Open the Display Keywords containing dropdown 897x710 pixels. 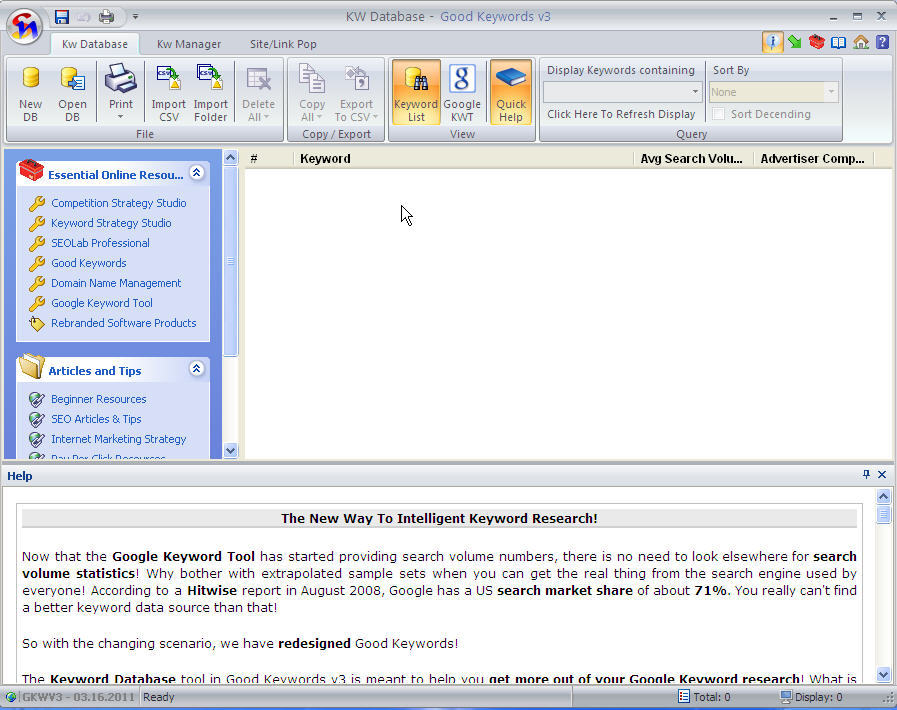(694, 91)
